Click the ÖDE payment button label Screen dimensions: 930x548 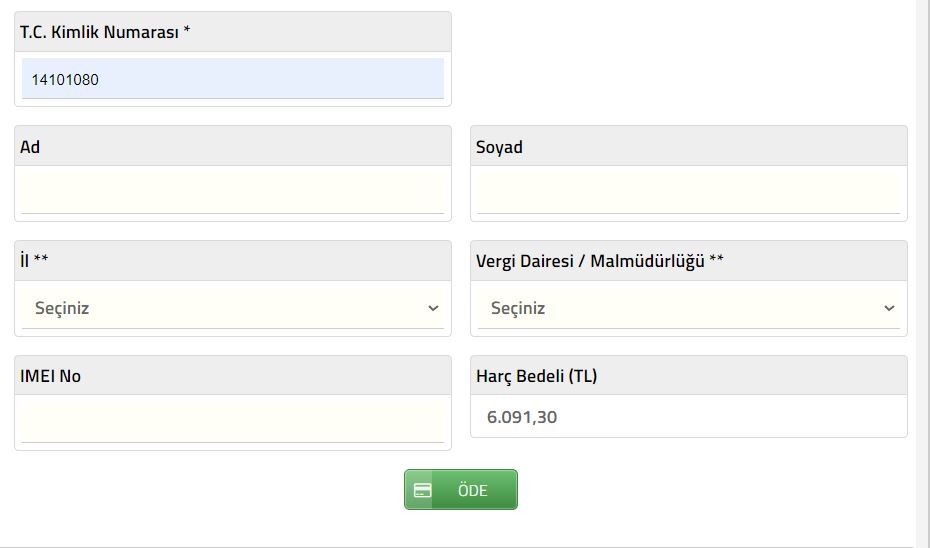tap(473, 490)
